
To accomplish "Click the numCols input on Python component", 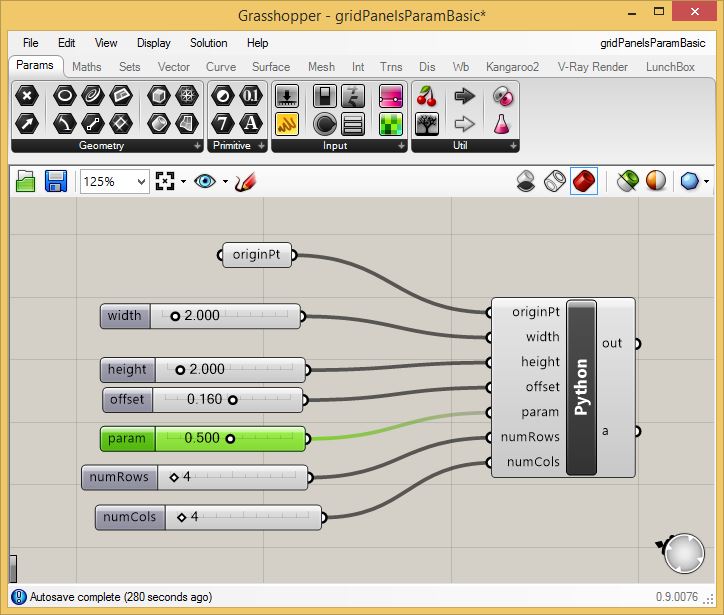I will coord(533,462).
